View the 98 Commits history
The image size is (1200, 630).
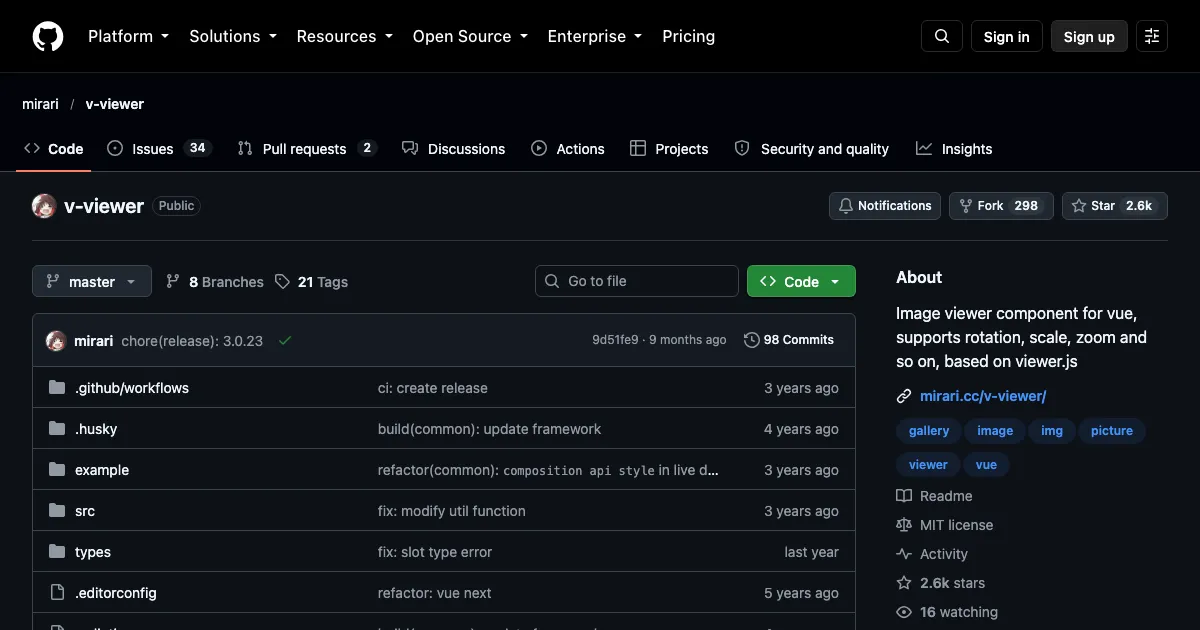[x=789, y=340]
